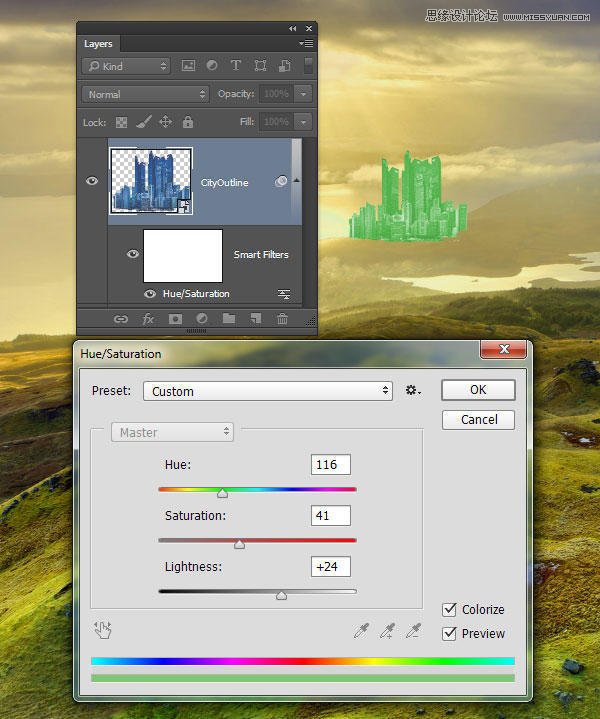Open Layers panel flyout menu
The height and width of the screenshot is (719, 600).
point(306,44)
